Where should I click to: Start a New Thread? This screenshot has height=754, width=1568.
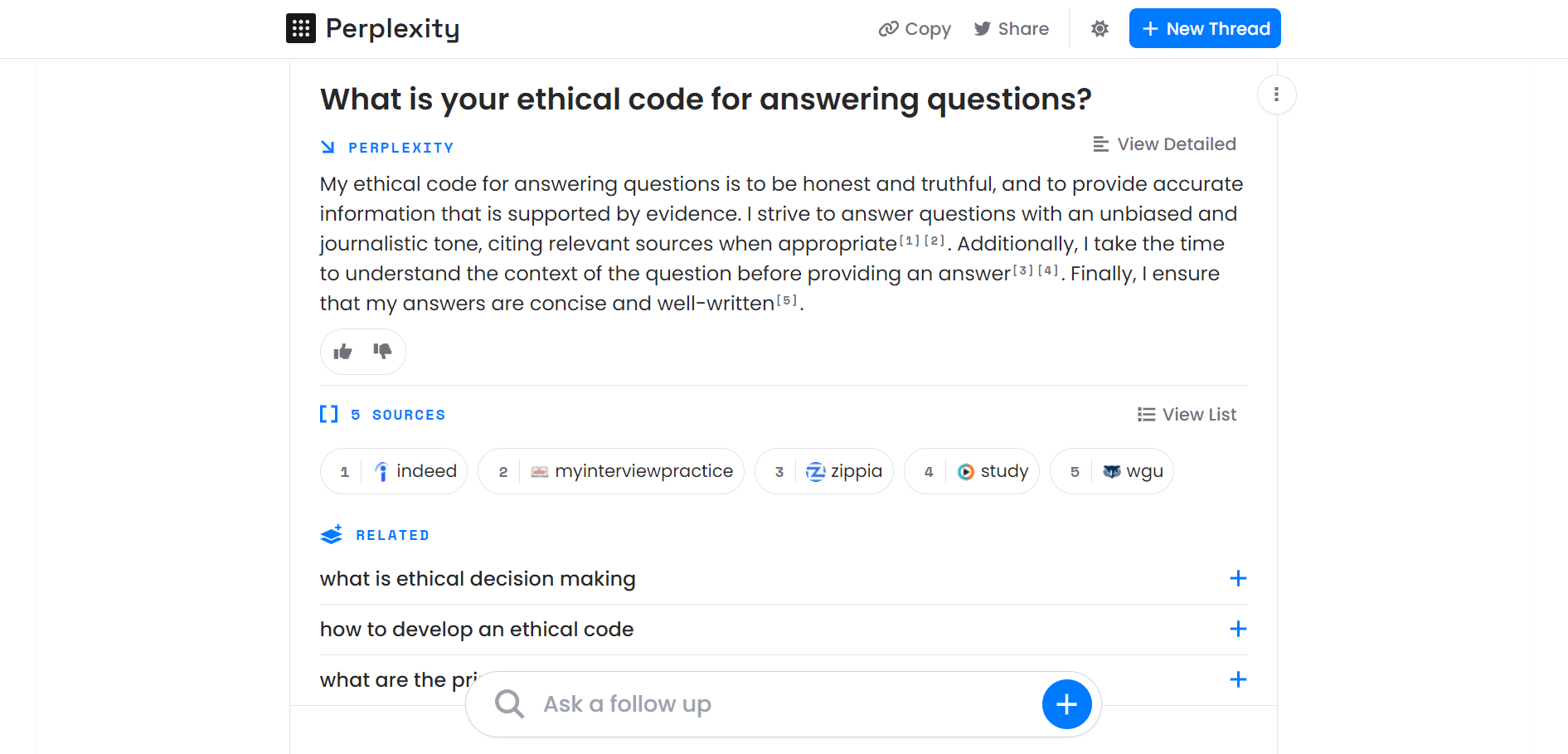[x=1205, y=28]
